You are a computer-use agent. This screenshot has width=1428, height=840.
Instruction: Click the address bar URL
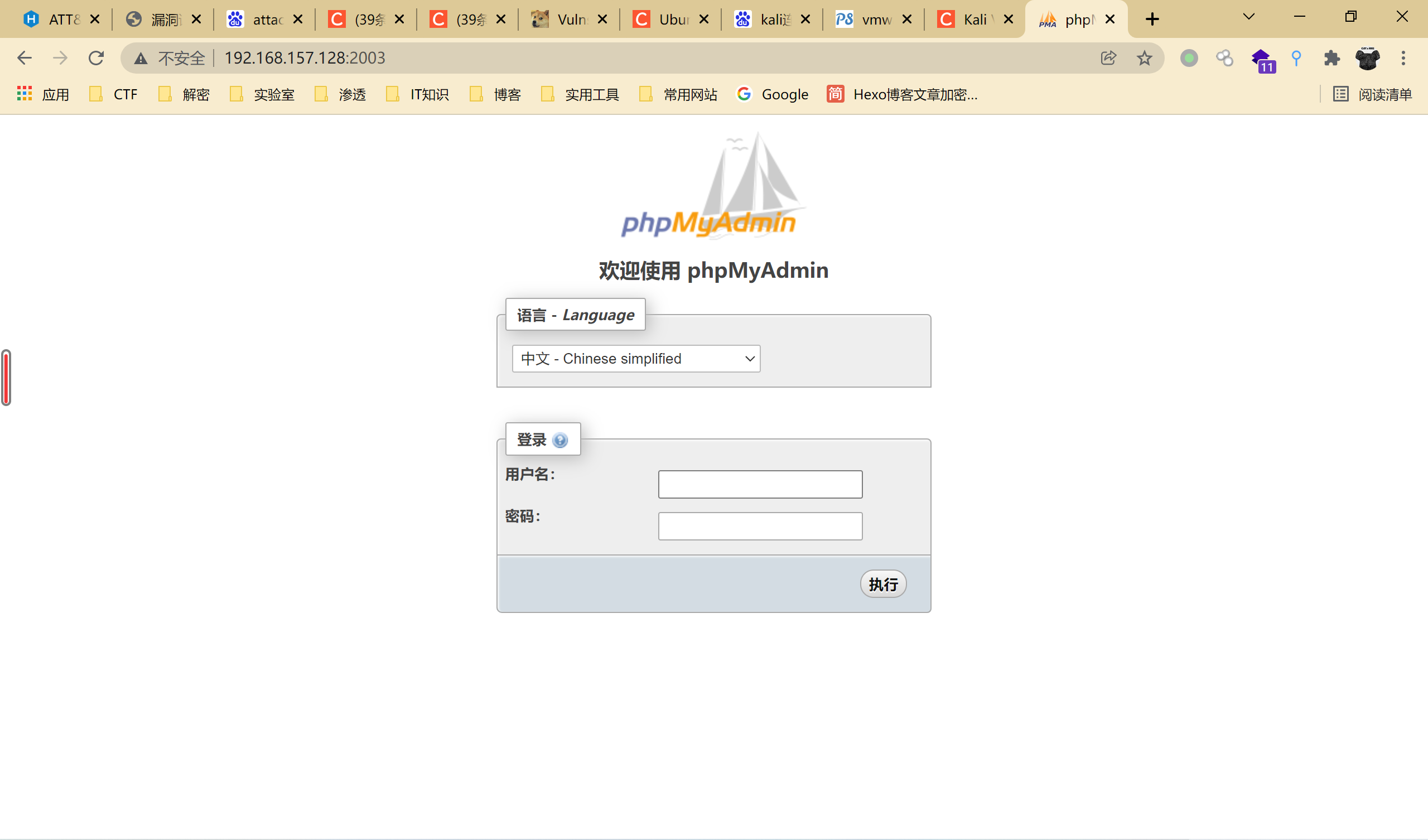[x=305, y=58]
